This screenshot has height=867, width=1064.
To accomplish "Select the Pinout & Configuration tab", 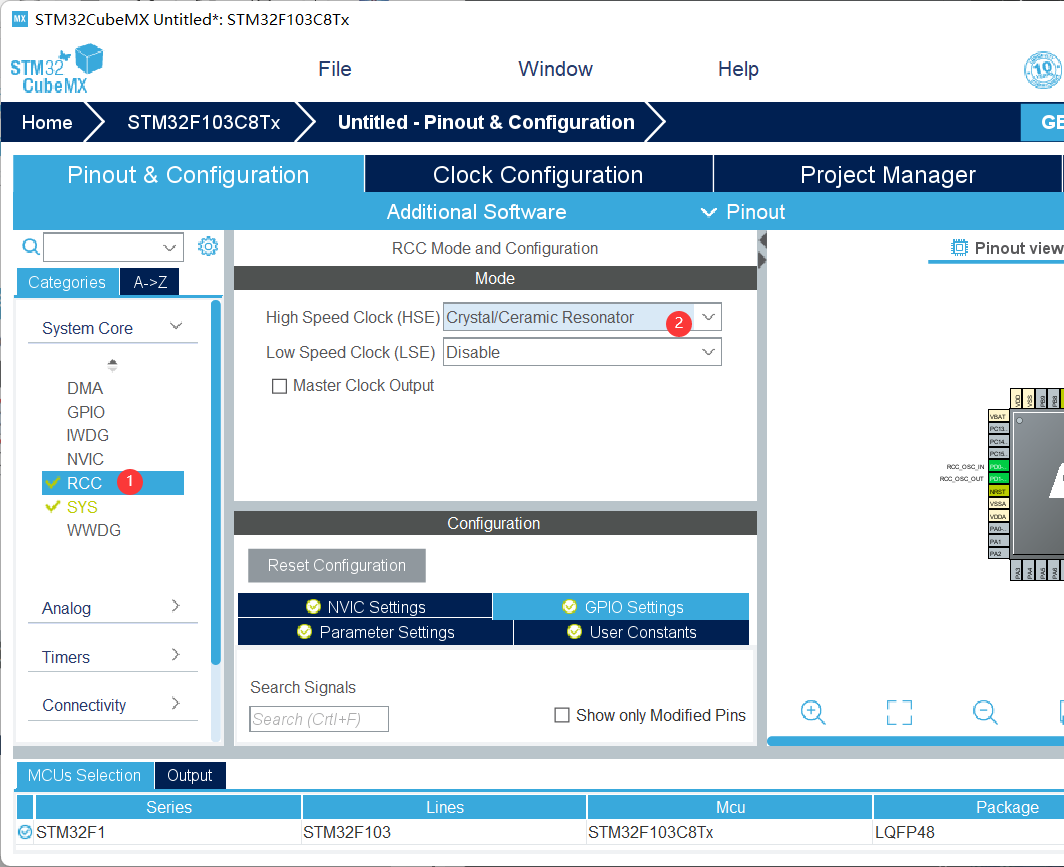I will [x=188, y=174].
